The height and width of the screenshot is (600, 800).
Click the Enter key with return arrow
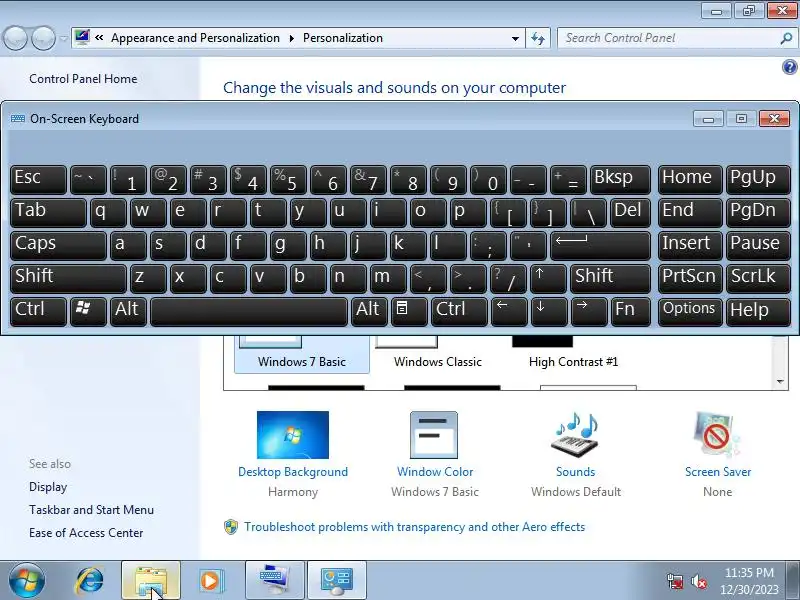click(x=600, y=246)
